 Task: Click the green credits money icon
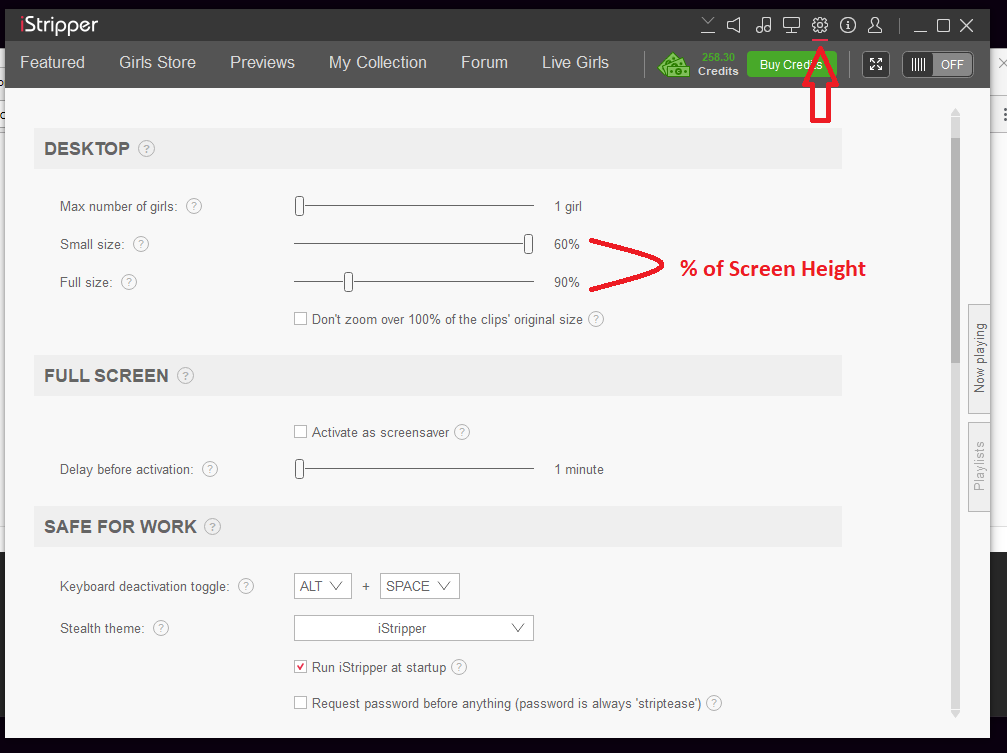coord(674,64)
